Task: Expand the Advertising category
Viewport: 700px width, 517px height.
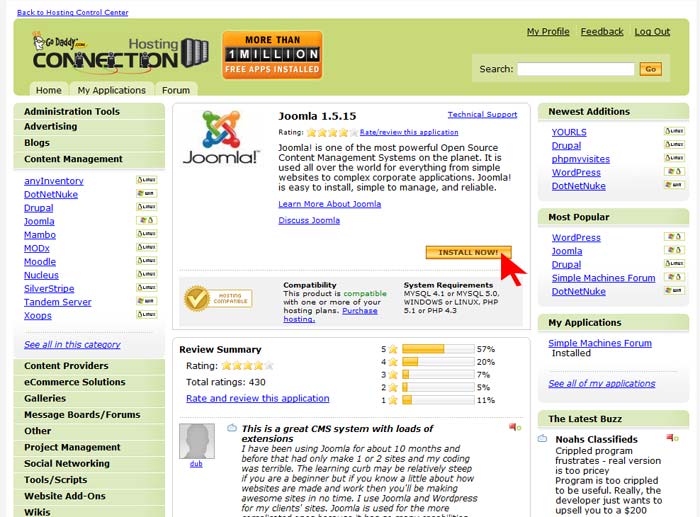Action: click(x=89, y=127)
